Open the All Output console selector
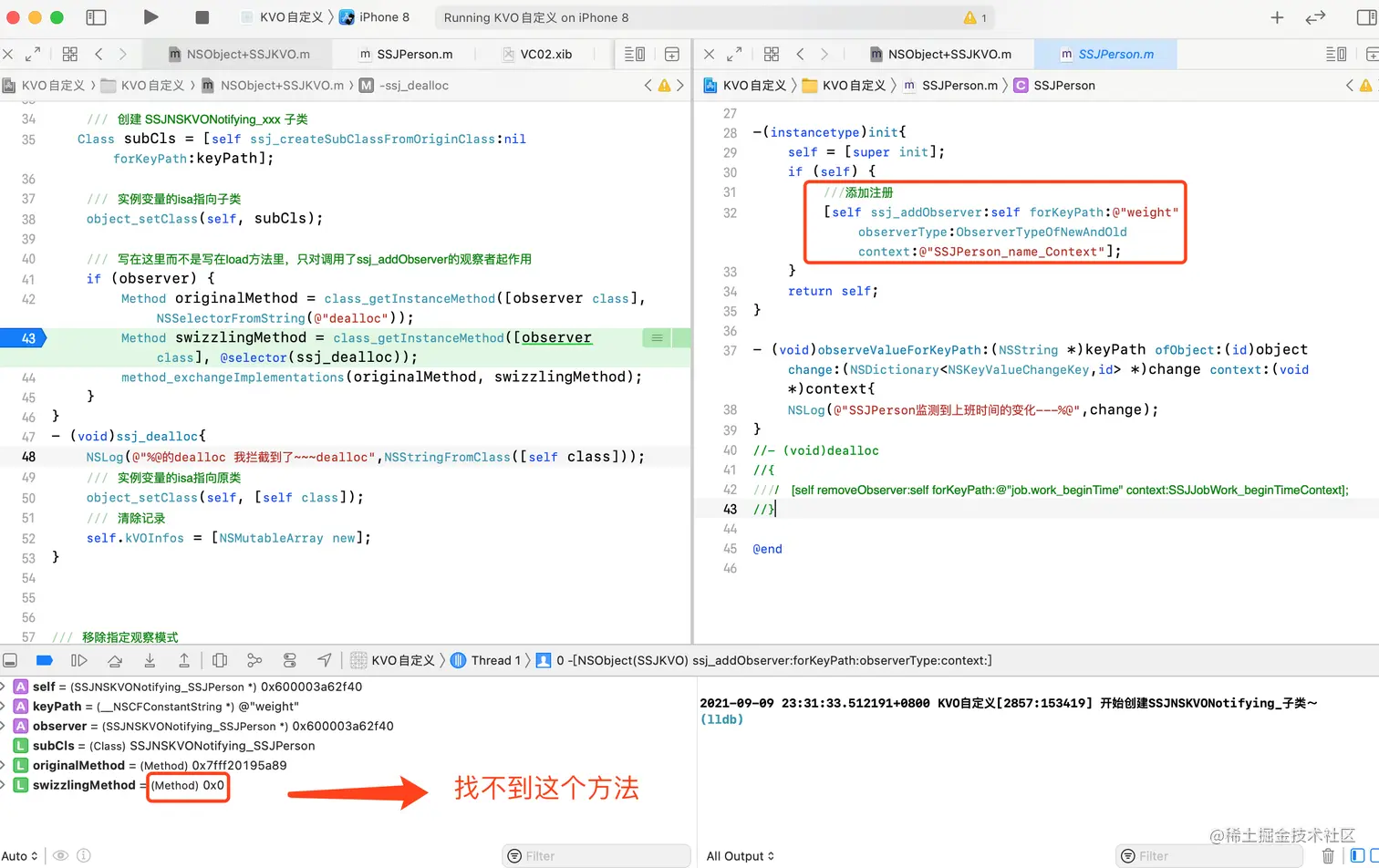Image resolution: width=1379 pixels, height=868 pixels. [741, 856]
